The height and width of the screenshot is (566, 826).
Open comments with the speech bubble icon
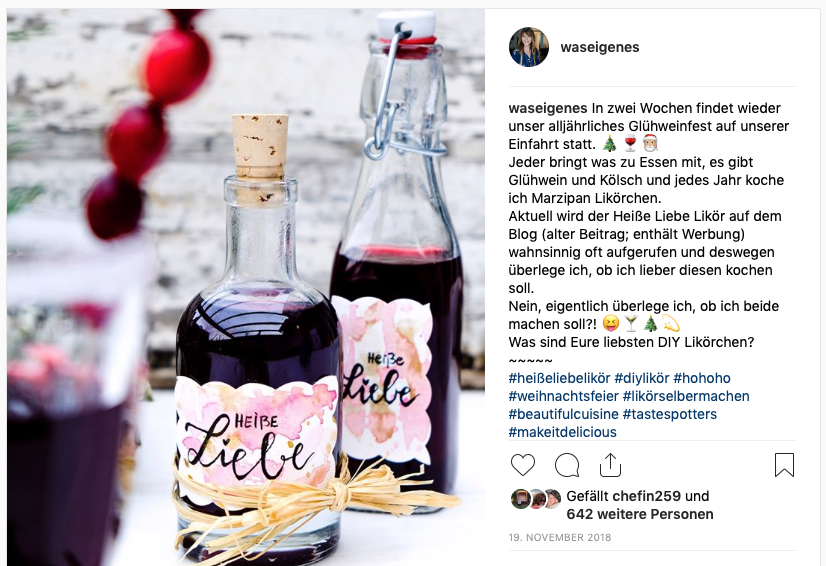(567, 465)
